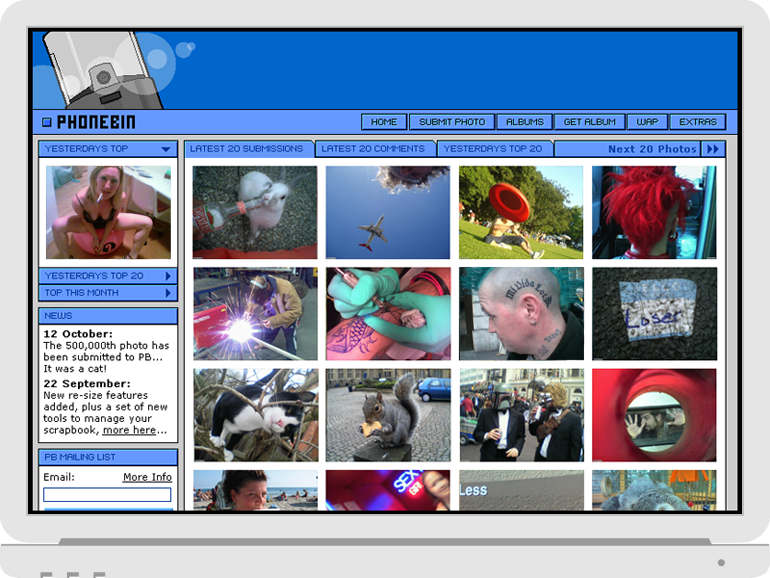
Task: Go to the HOME menu item
Action: (x=384, y=122)
